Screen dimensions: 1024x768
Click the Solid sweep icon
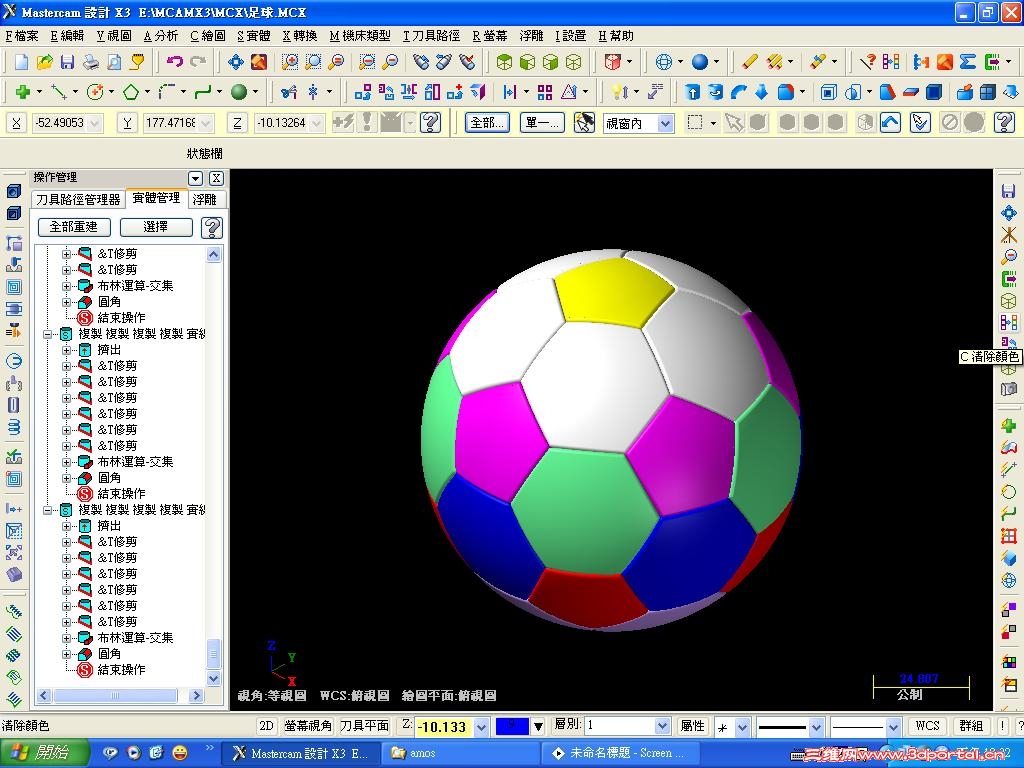pyautogui.click(x=739, y=92)
